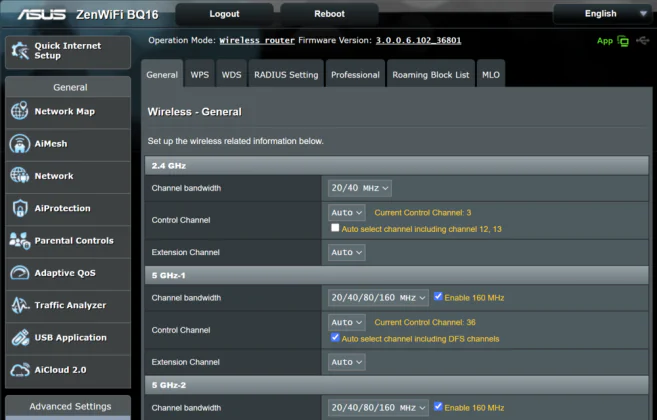Image resolution: width=657 pixels, height=420 pixels.
Task: Open the RADIUS Setting tab
Action: click(286, 74)
